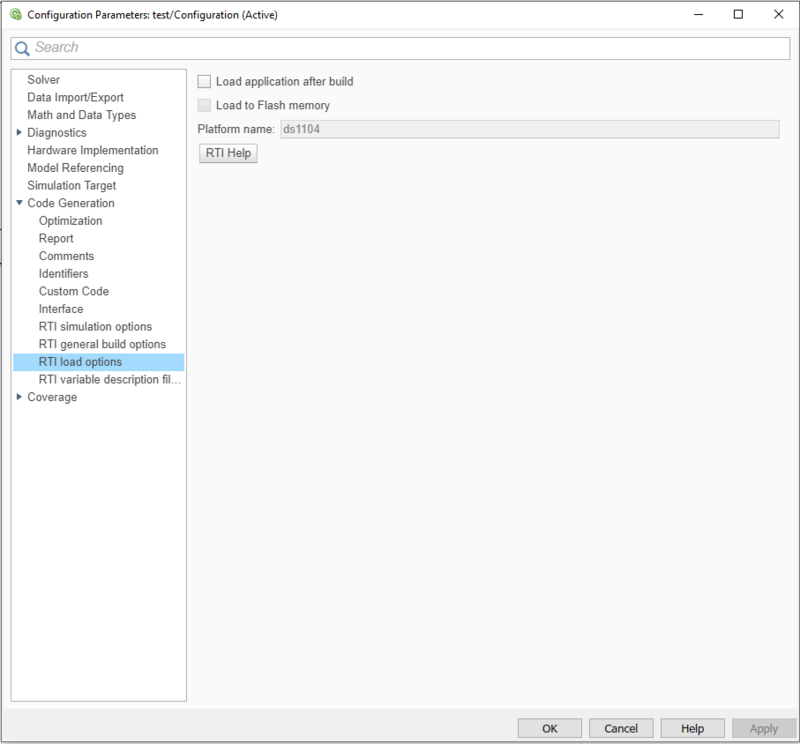Select RTI general build options
800x744 pixels.
pos(102,344)
